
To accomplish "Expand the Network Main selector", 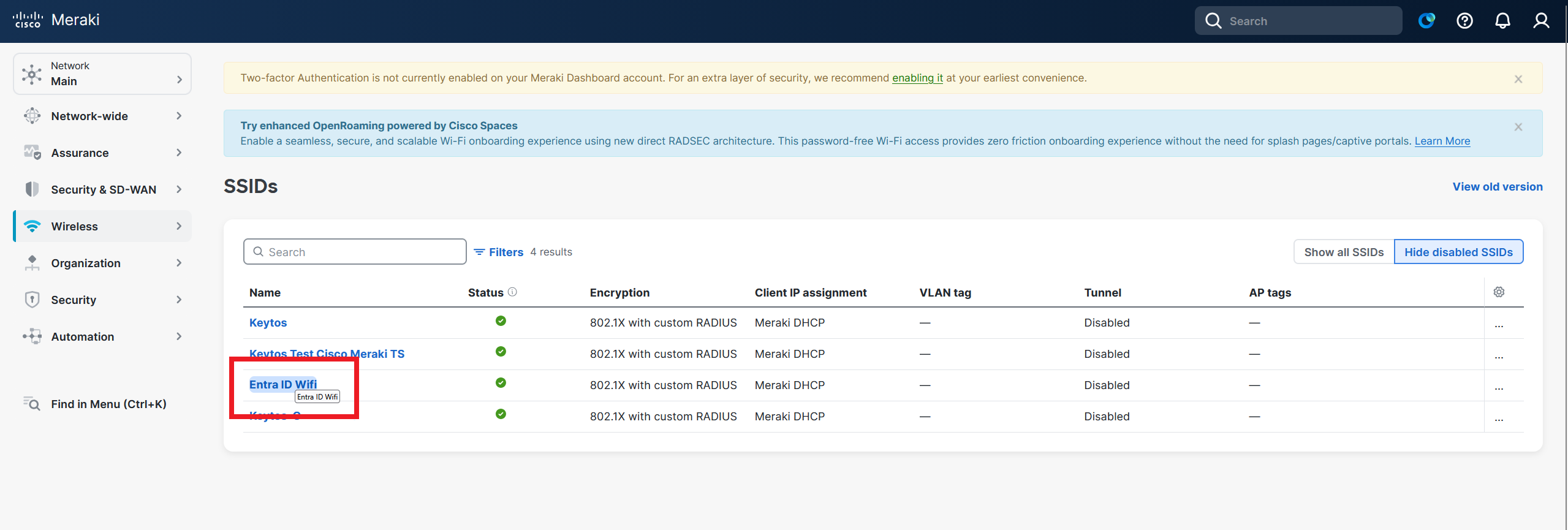I will click(102, 74).
